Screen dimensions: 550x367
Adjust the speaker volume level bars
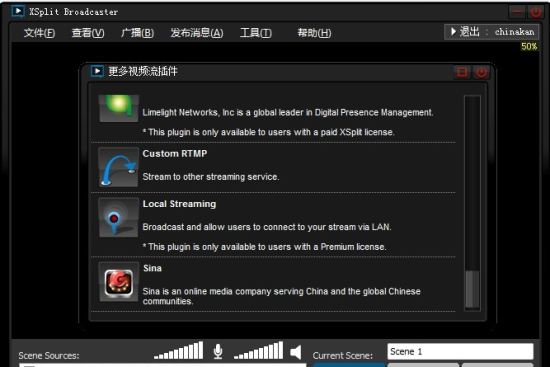point(259,350)
